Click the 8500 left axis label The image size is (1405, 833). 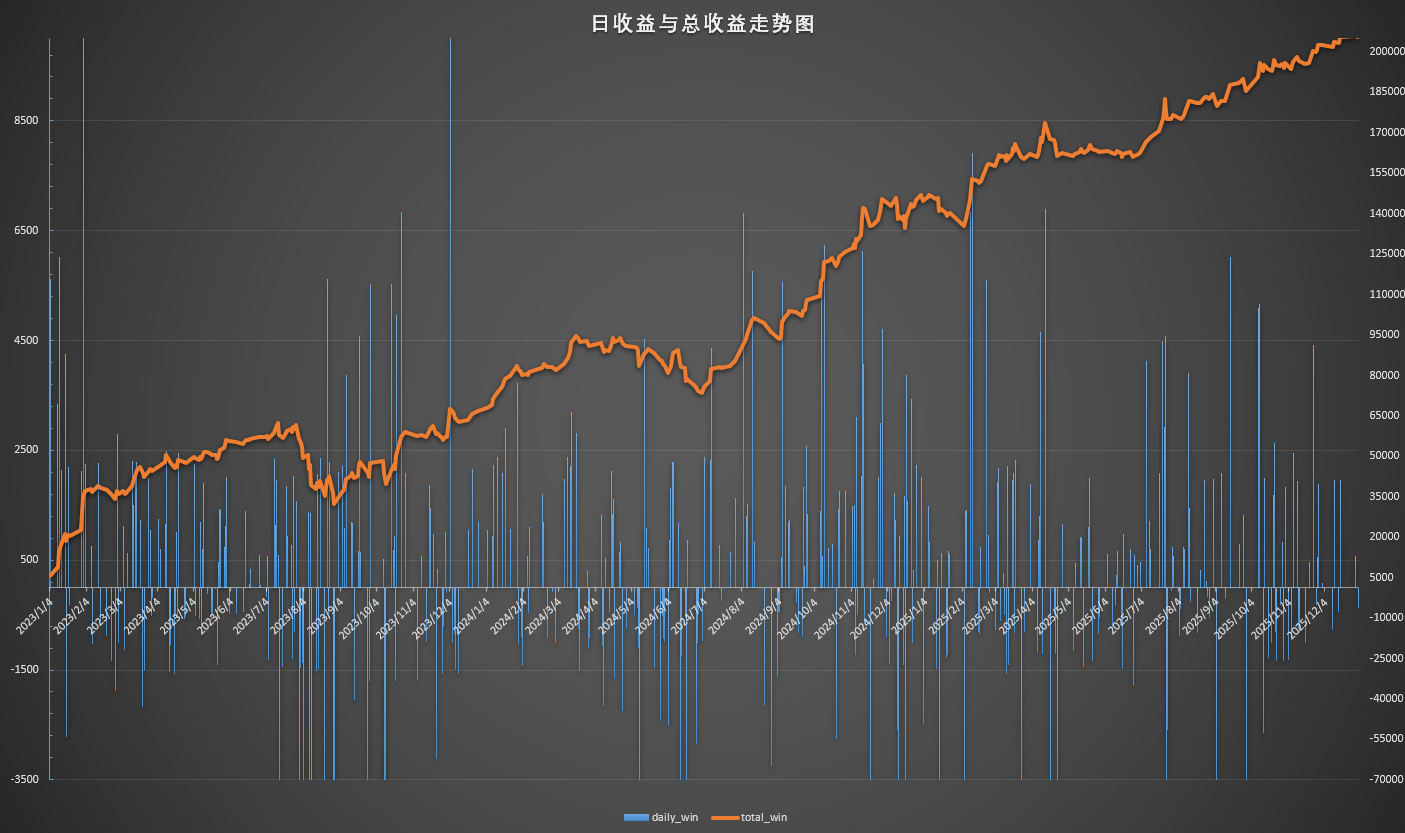pos(24,121)
